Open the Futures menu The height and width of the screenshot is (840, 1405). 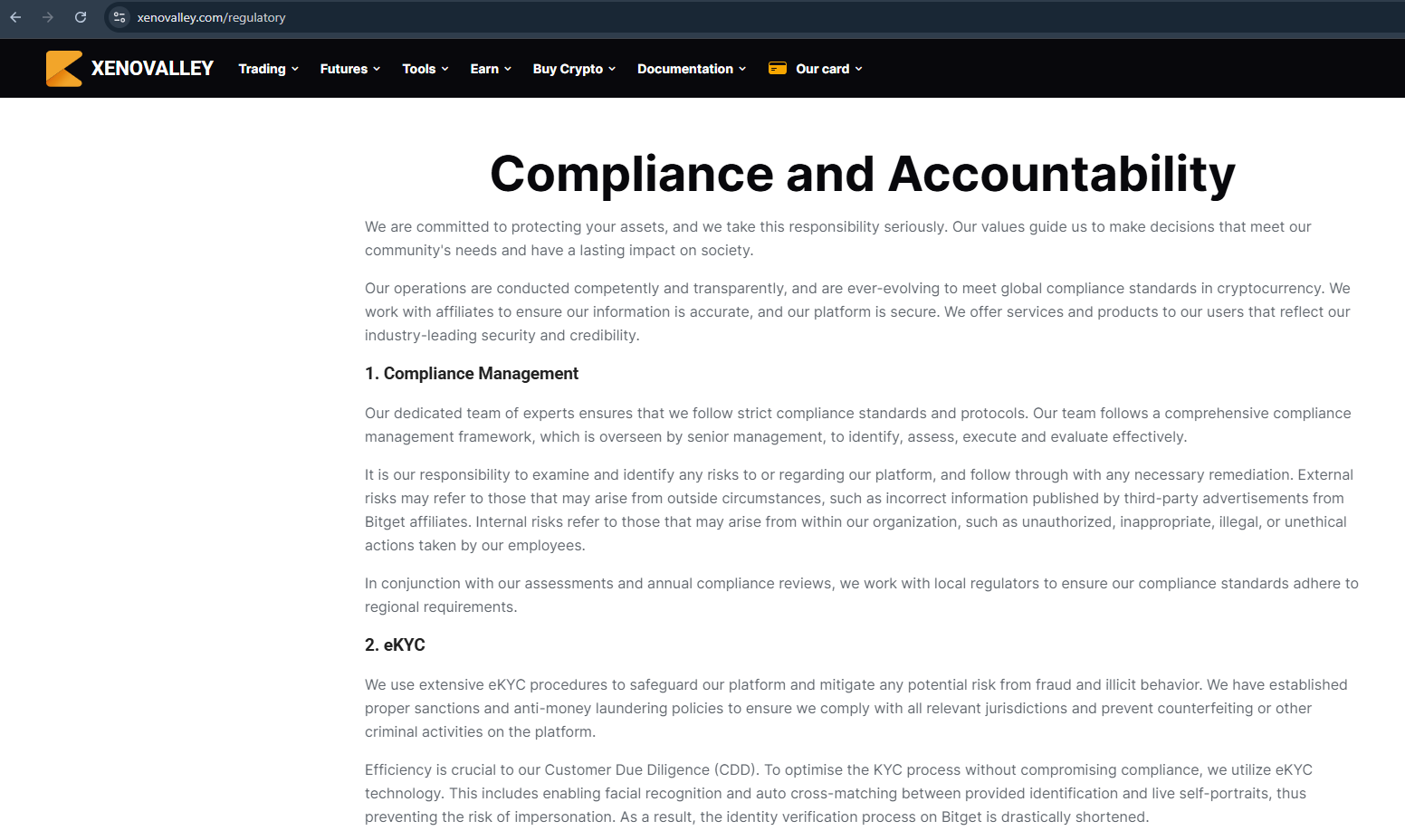pyautogui.click(x=343, y=69)
